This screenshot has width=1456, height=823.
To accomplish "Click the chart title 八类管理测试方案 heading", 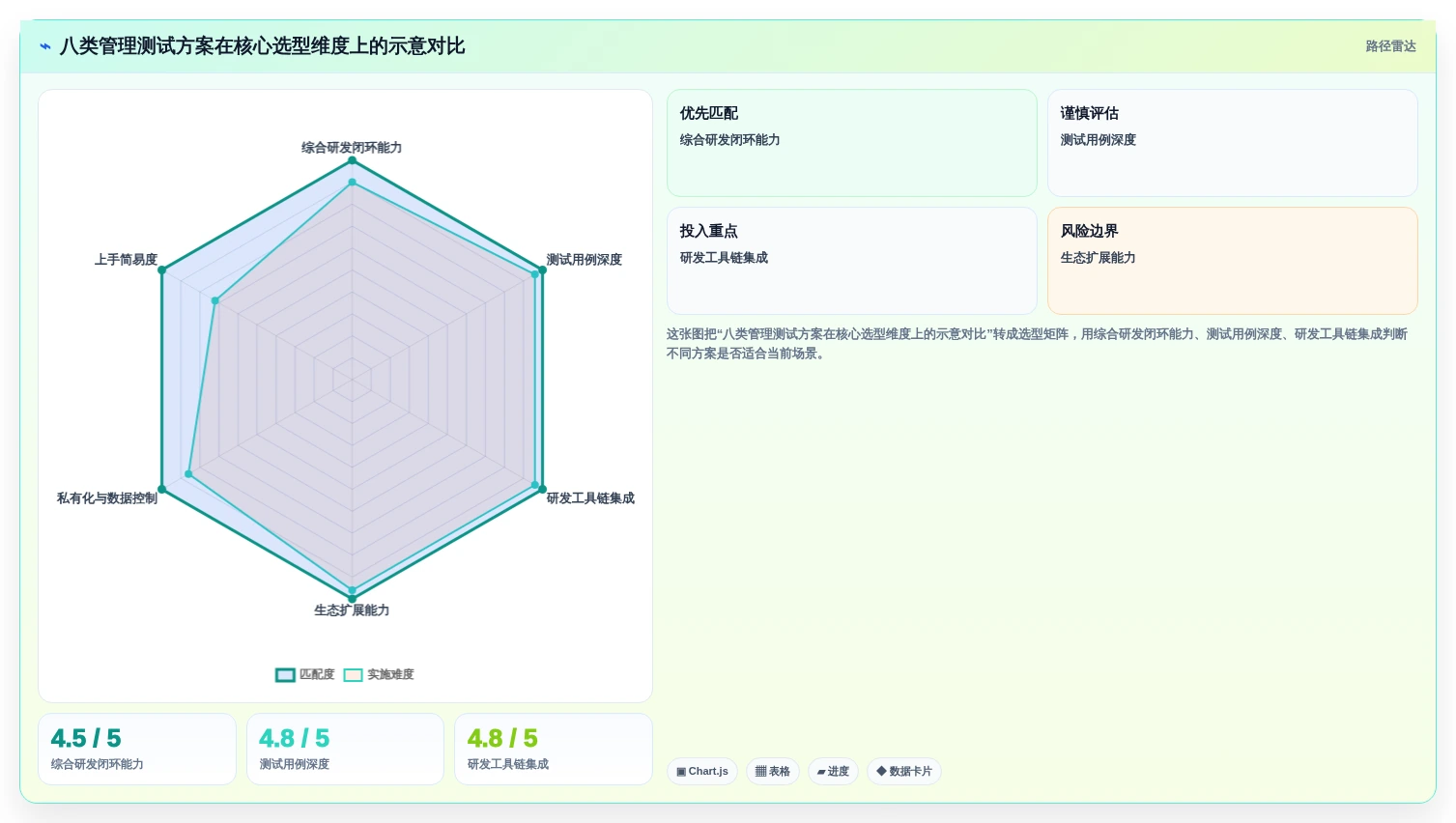I will (x=263, y=46).
